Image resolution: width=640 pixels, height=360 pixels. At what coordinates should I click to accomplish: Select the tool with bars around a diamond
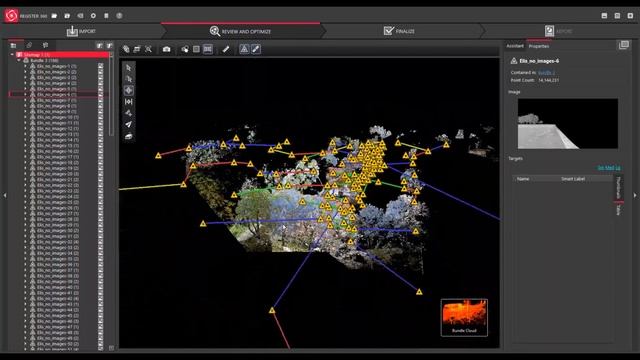pos(129,102)
